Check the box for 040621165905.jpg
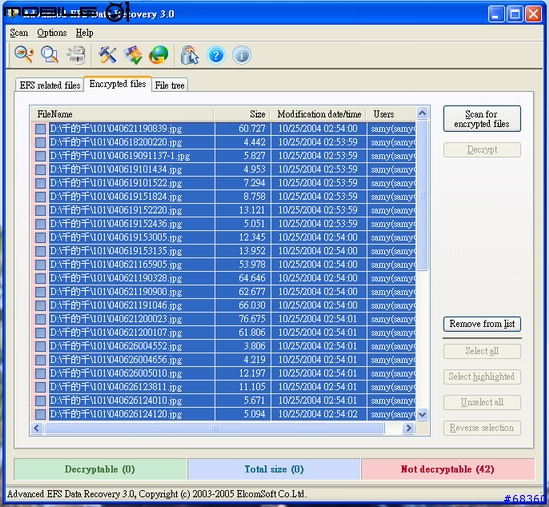This screenshot has width=549, height=507. tap(40, 265)
